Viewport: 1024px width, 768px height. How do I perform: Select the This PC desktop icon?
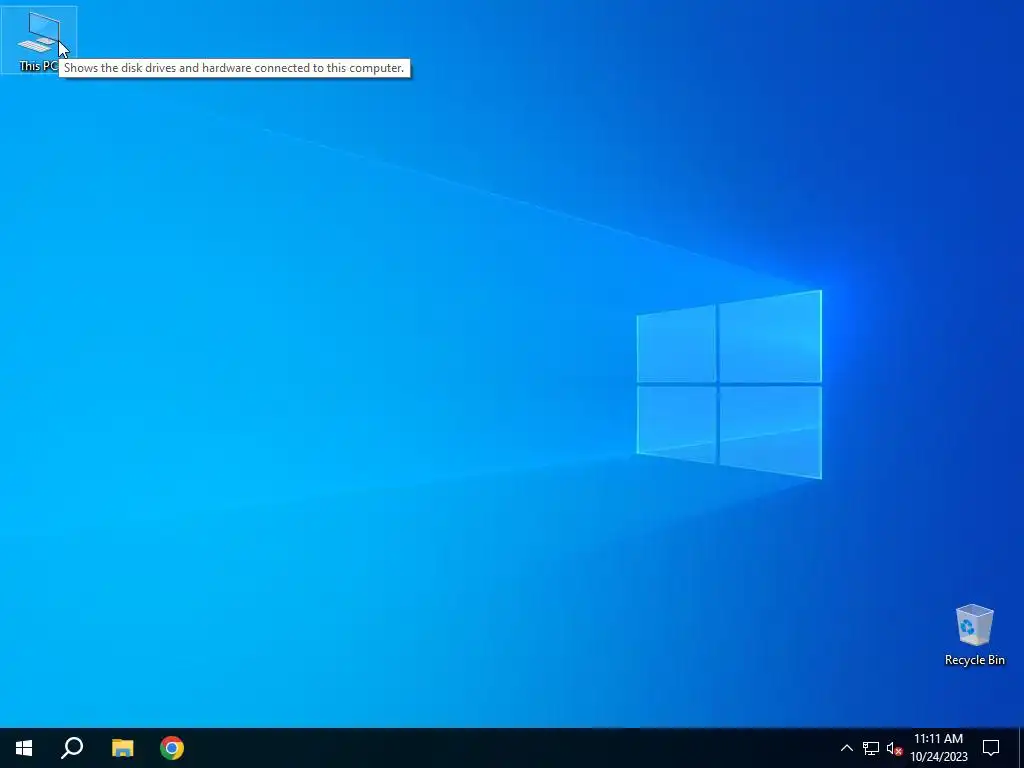(39, 39)
